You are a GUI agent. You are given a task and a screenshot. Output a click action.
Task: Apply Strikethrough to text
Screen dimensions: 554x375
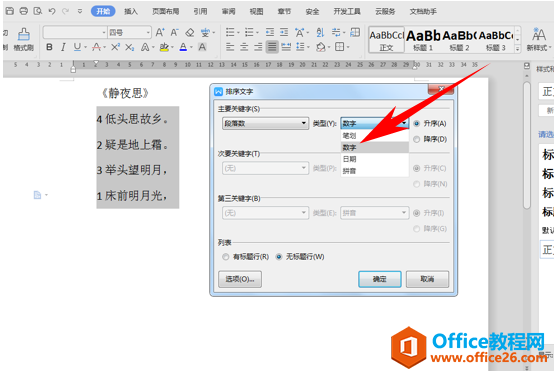point(96,47)
